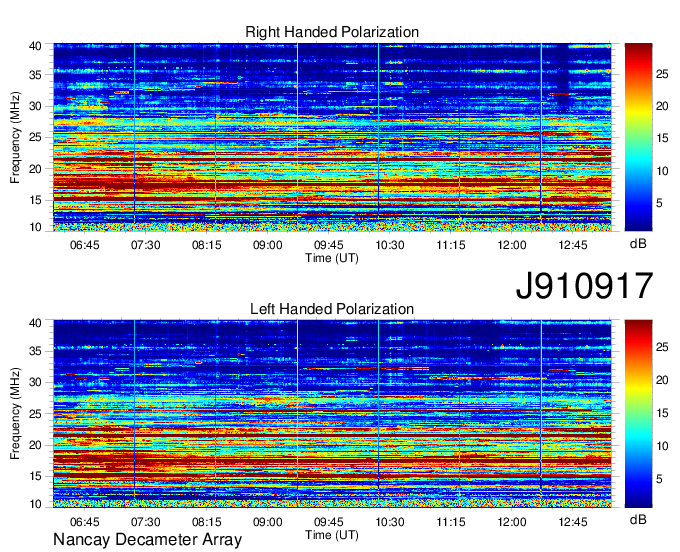
Task: Click the "15" dB tick on Right Handed color bar
Action: pos(662,138)
